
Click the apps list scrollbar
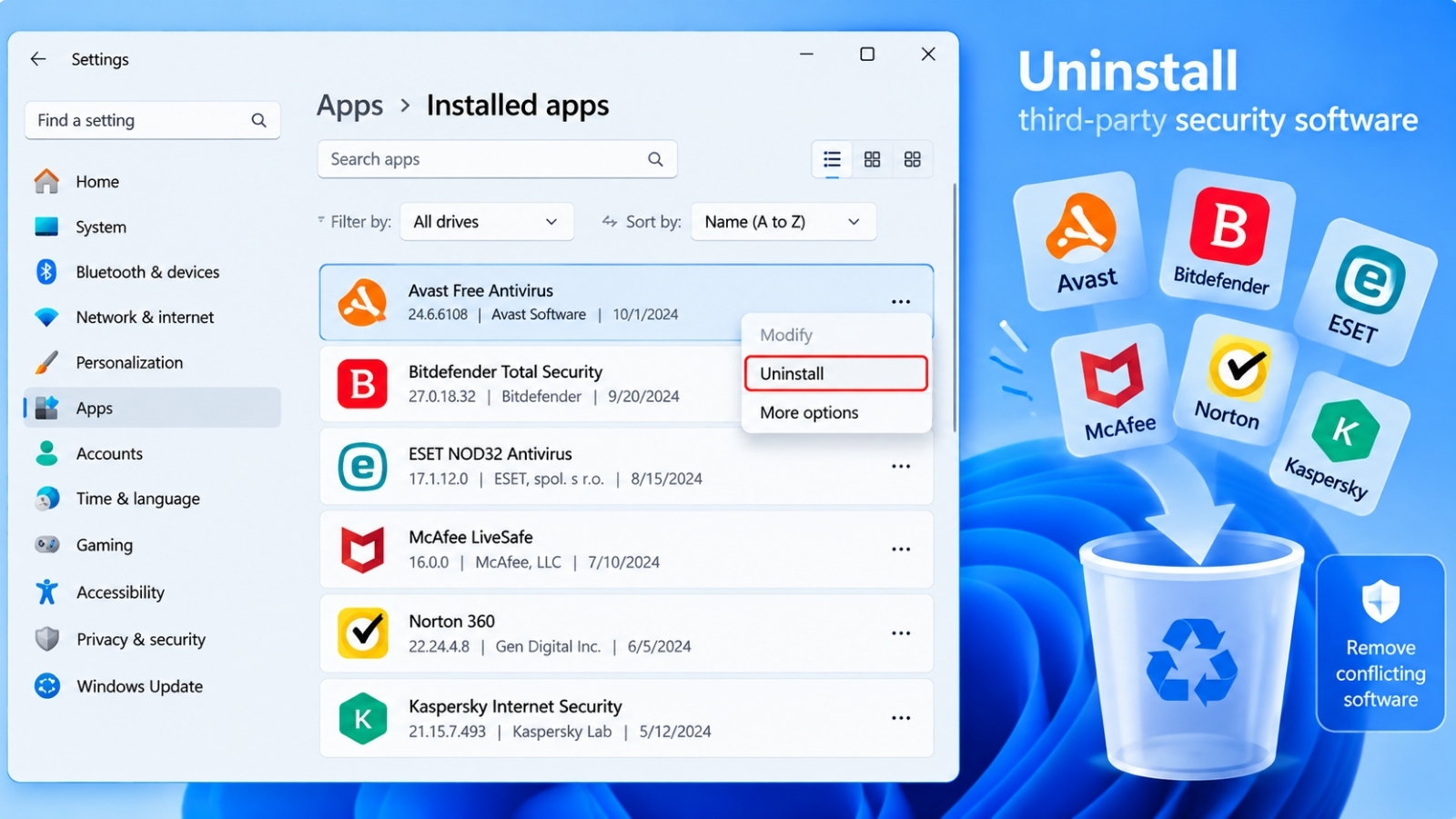[954, 308]
